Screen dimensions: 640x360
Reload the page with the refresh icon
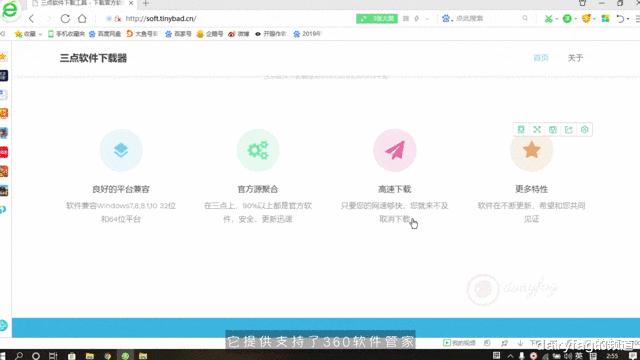[65, 18]
